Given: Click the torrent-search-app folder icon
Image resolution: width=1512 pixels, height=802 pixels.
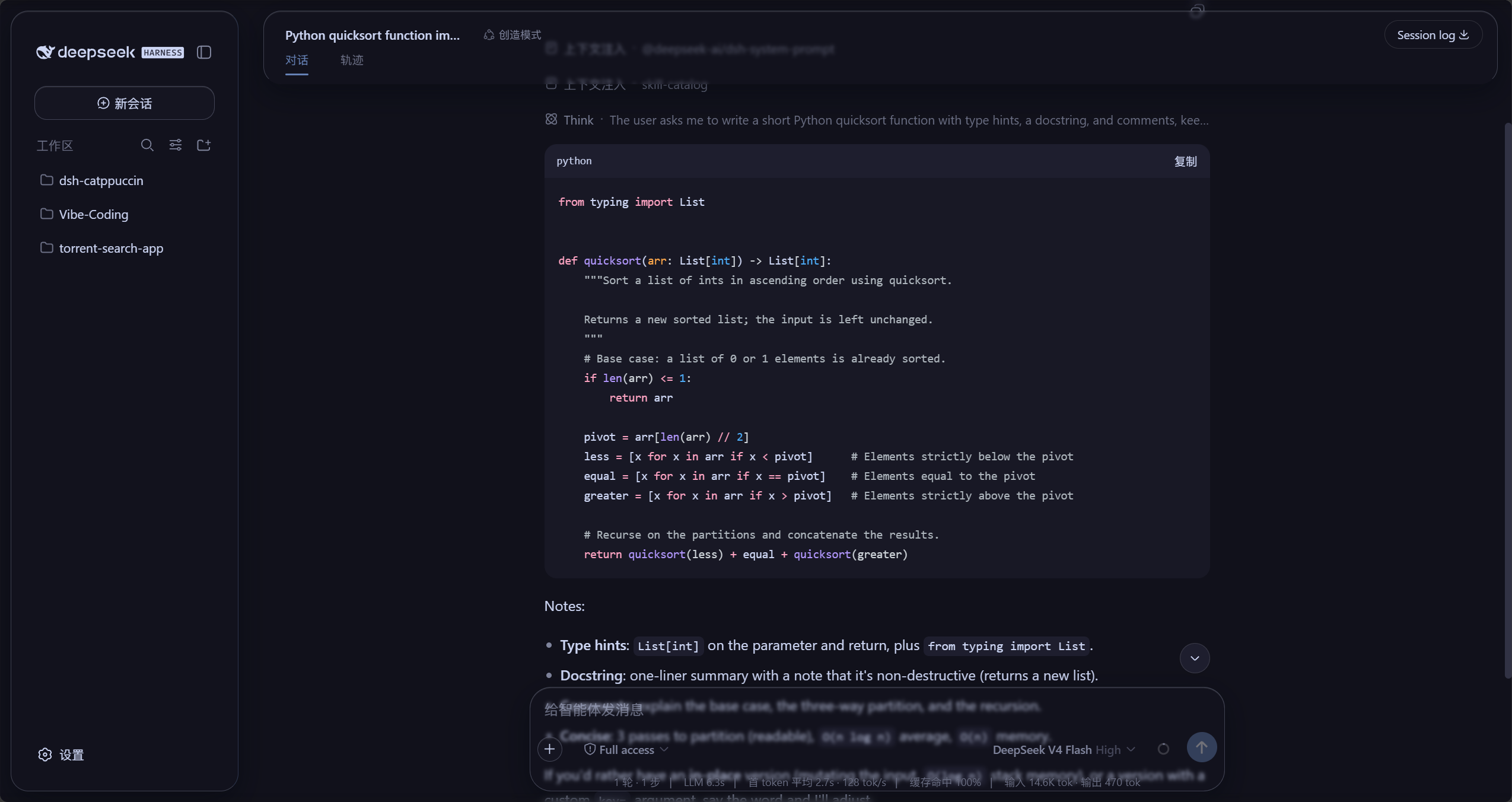Looking at the screenshot, I should coord(47,248).
